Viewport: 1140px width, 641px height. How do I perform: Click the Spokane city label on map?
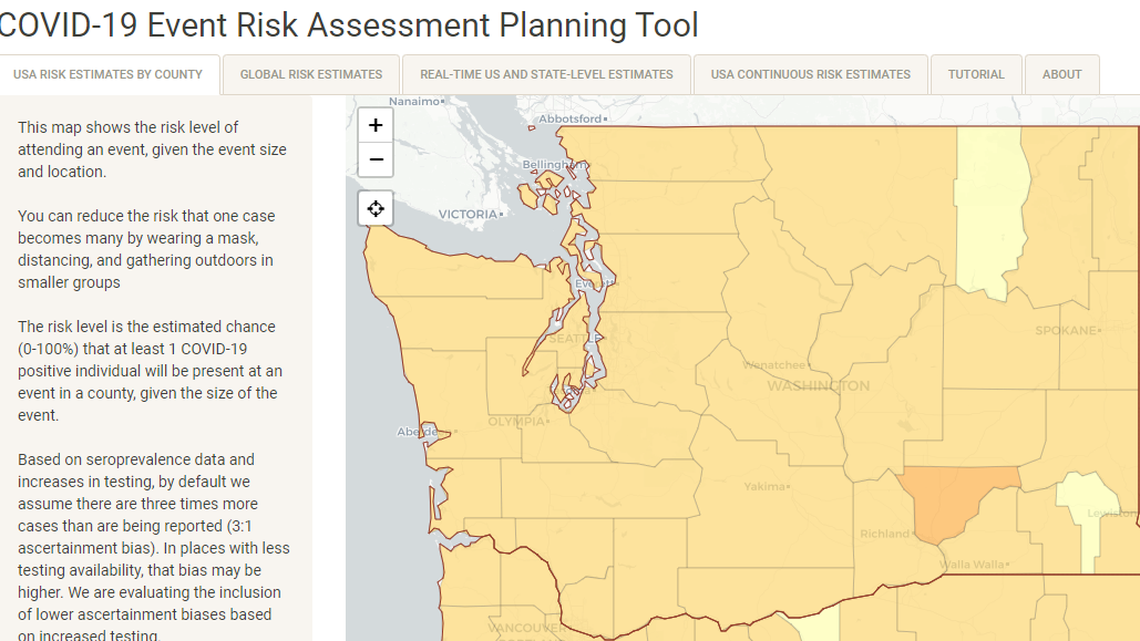point(1067,330)
